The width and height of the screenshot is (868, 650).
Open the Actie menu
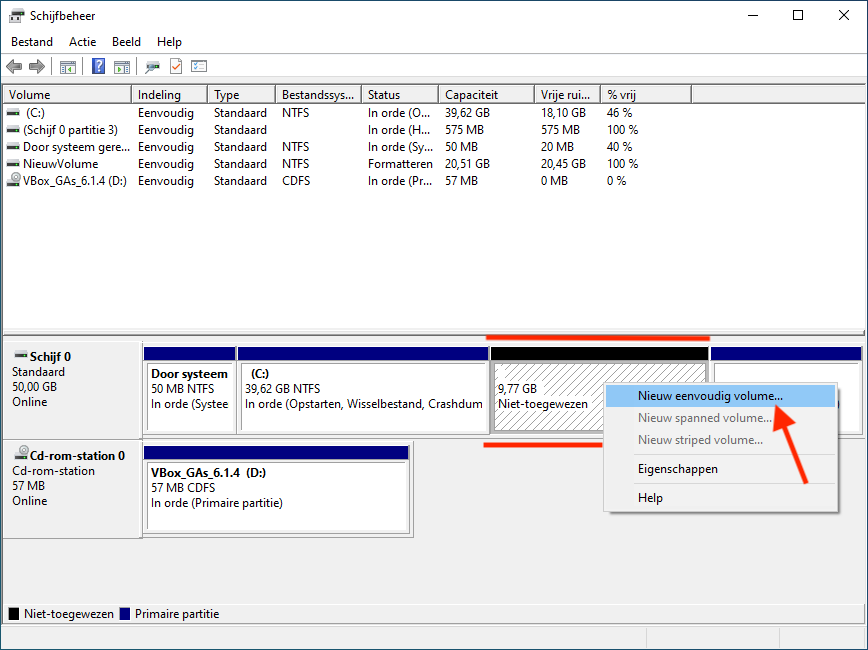tap(83, 42)
